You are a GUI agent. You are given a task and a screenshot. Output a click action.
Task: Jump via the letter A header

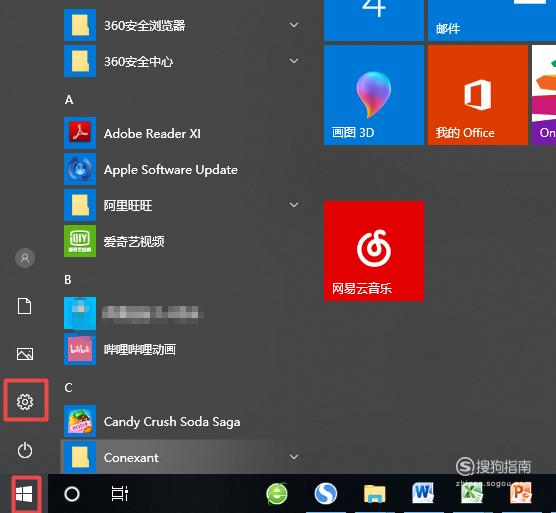(x=69, y=100)
